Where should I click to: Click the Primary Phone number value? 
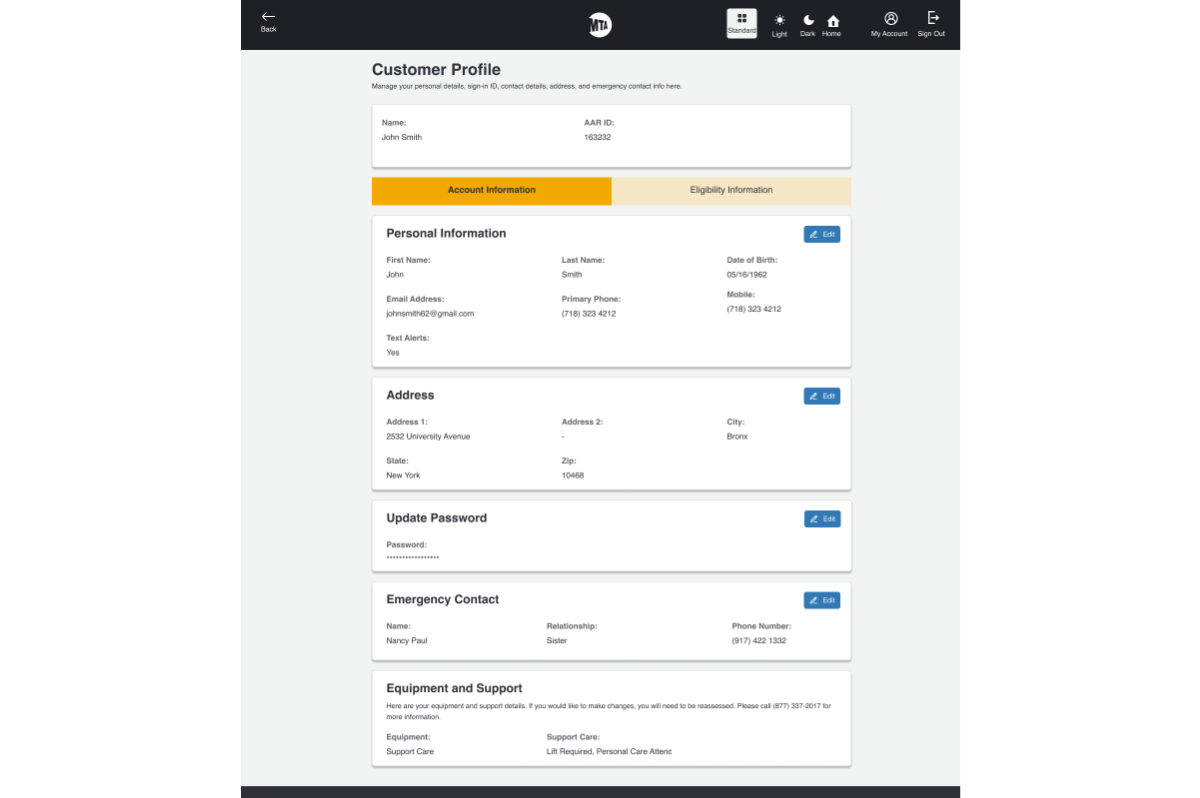tap(588, 313)
